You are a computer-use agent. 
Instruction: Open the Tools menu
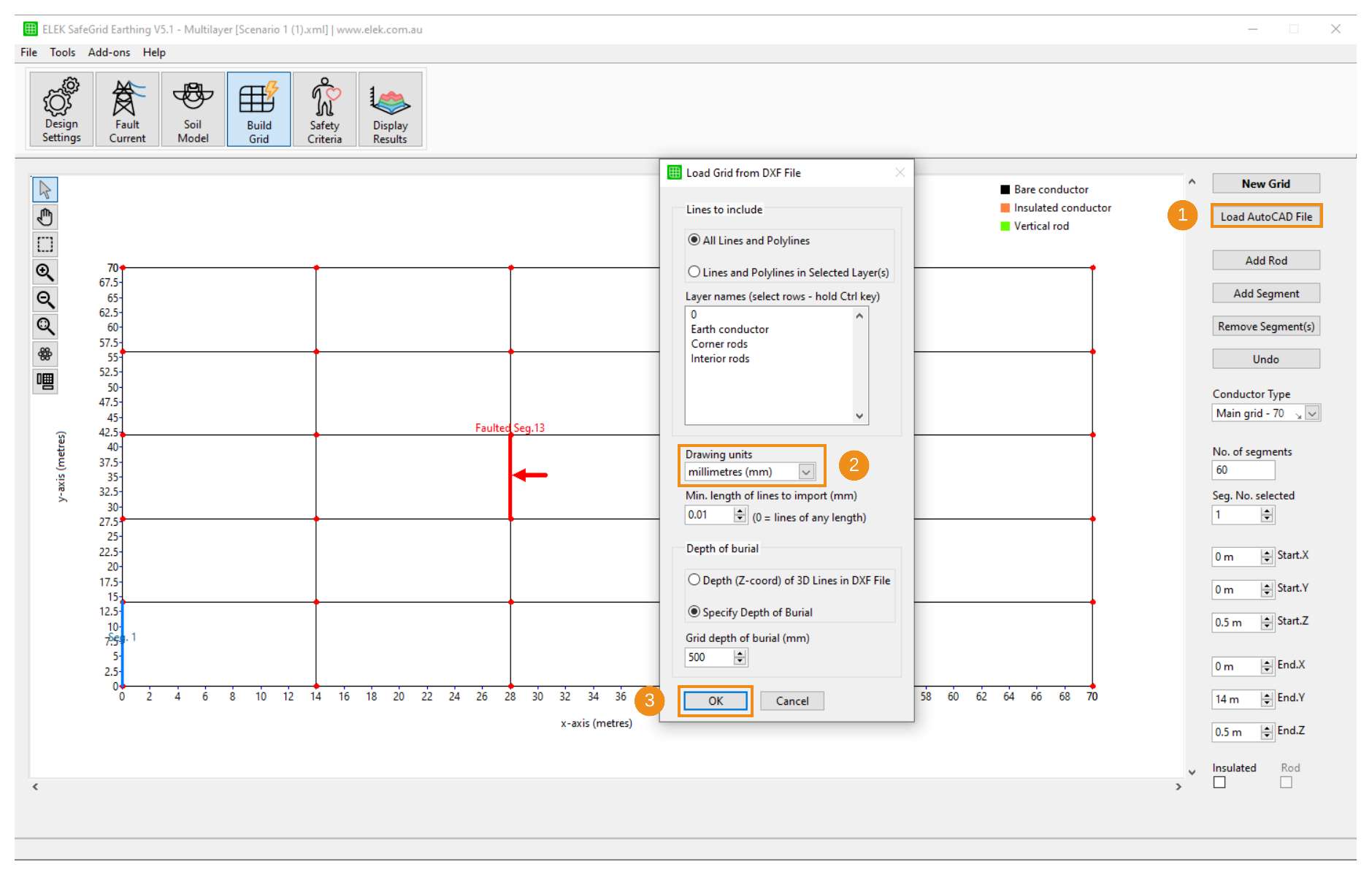point(62,52)
